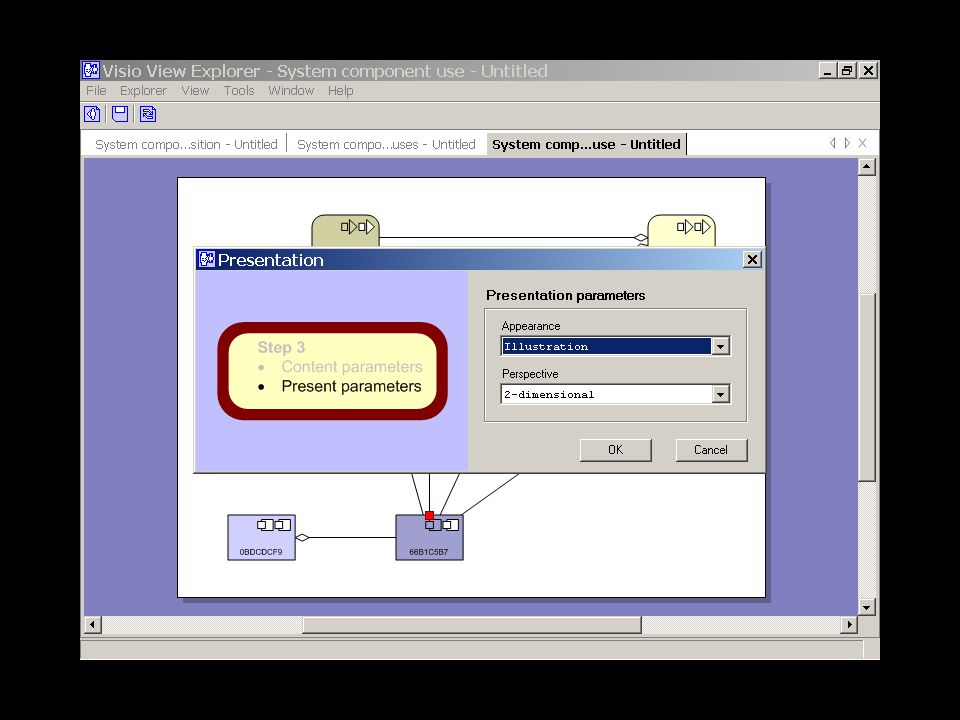Viewport: 960px width, 720px height.
Task: Select the System comp...use - Untitled tab
Action: pos(587,144)
